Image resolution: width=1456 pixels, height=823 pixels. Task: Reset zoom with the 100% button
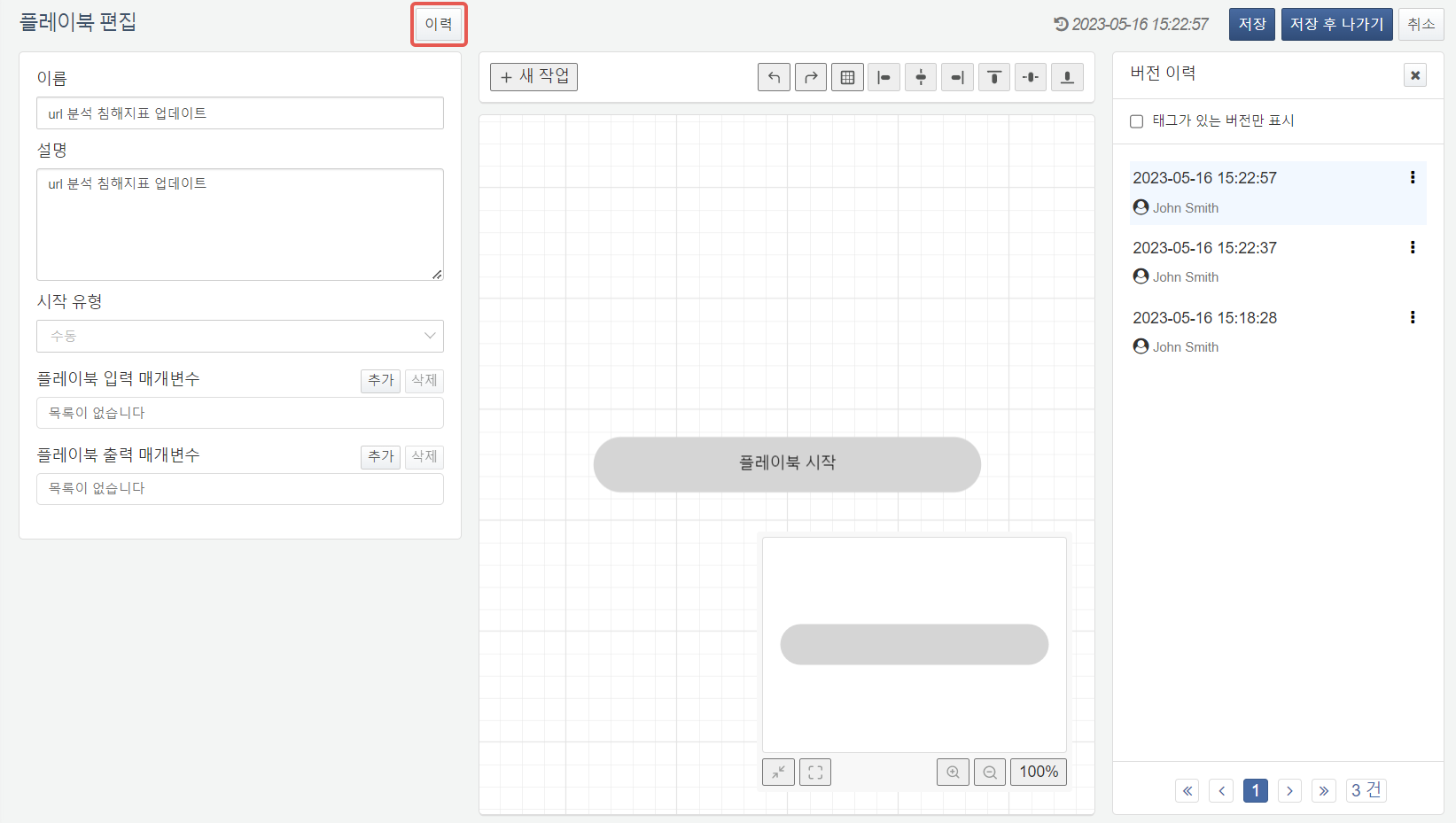1039,773
